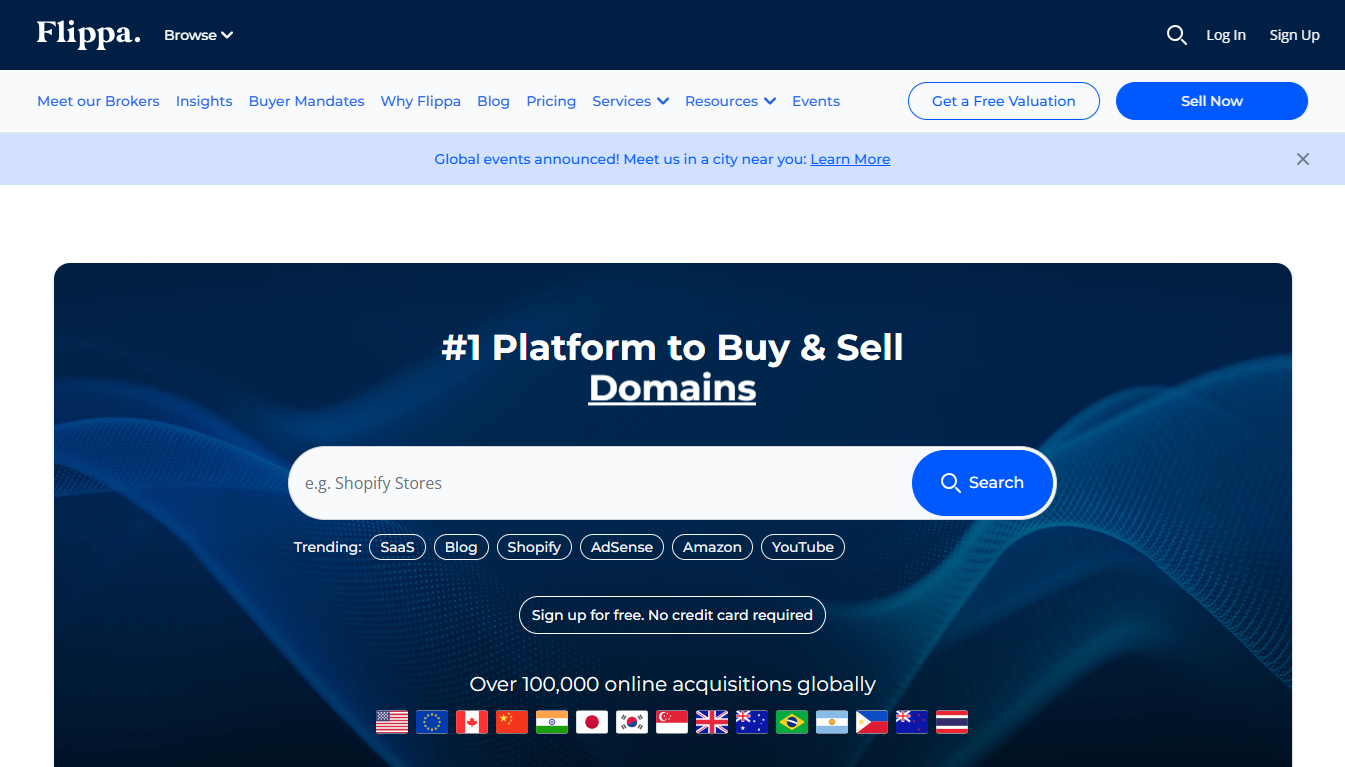Click the Japan flag icon

[x=592, y=722]
